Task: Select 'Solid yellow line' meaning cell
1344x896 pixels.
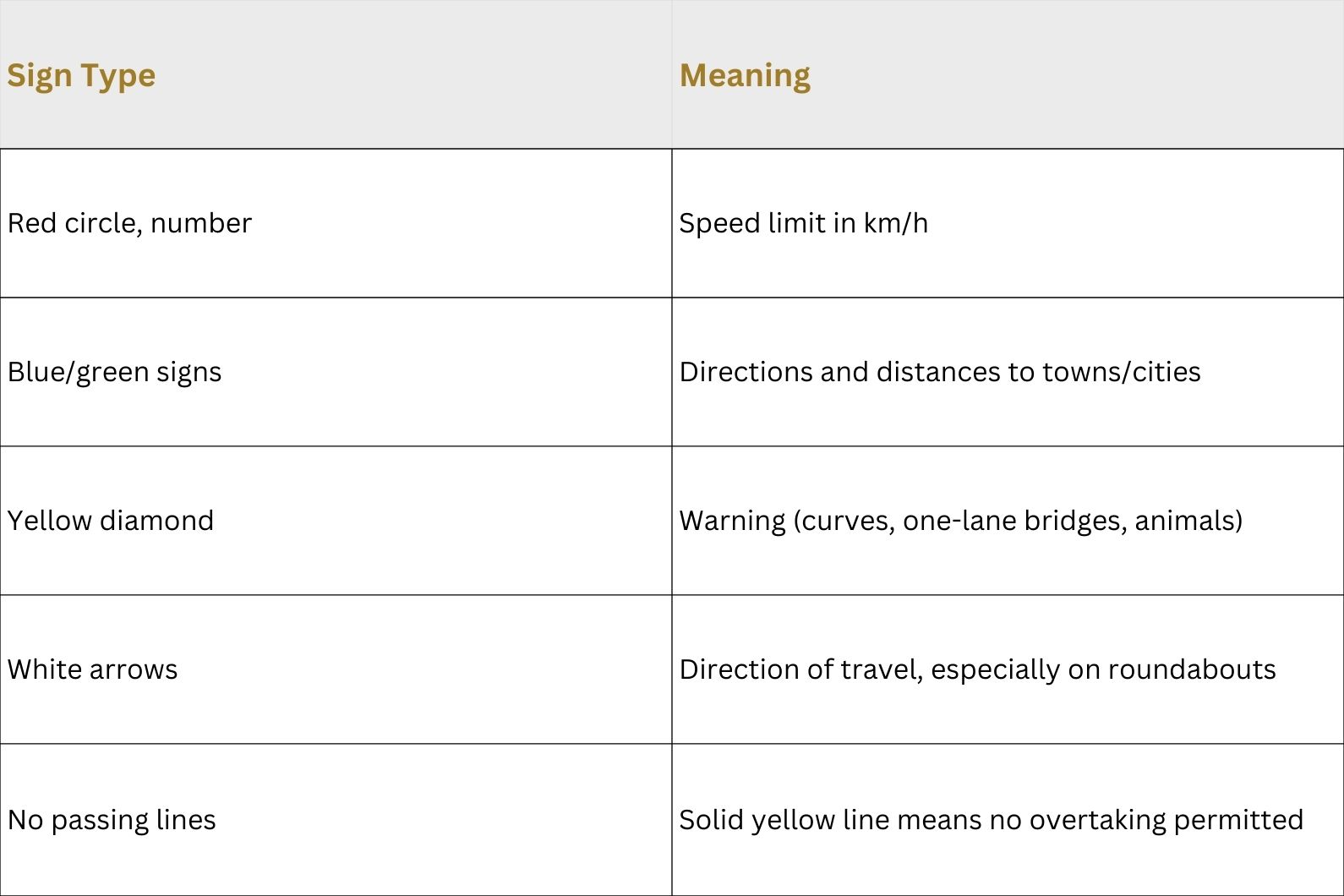Action: click(x=1008, y=820)
